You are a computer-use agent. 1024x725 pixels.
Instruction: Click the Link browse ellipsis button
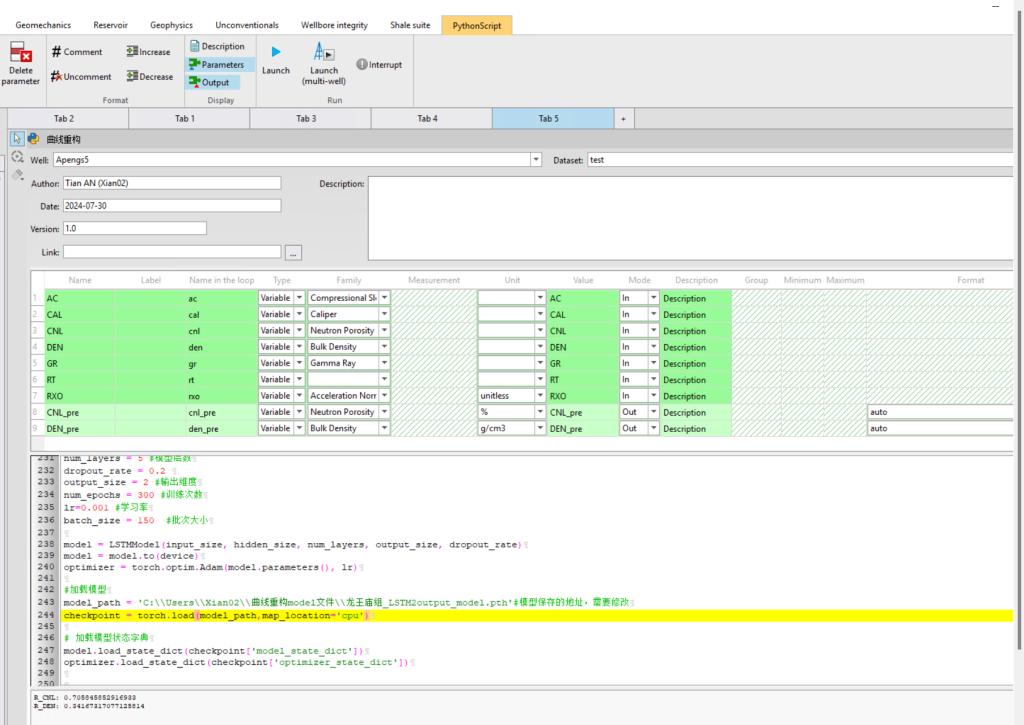pos(293,252)
